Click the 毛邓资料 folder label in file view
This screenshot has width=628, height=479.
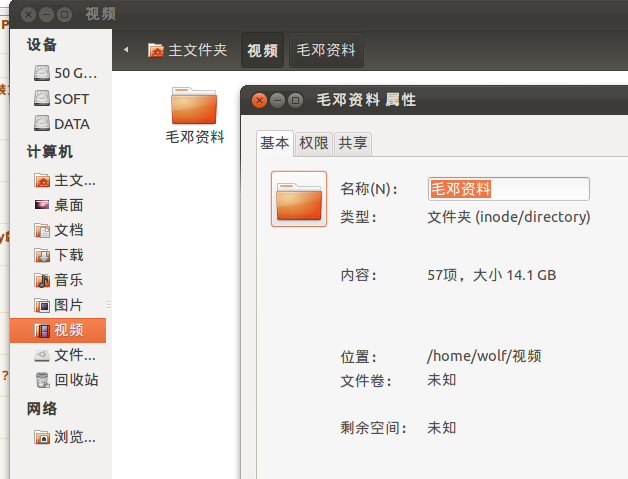[x=195, y=137]
